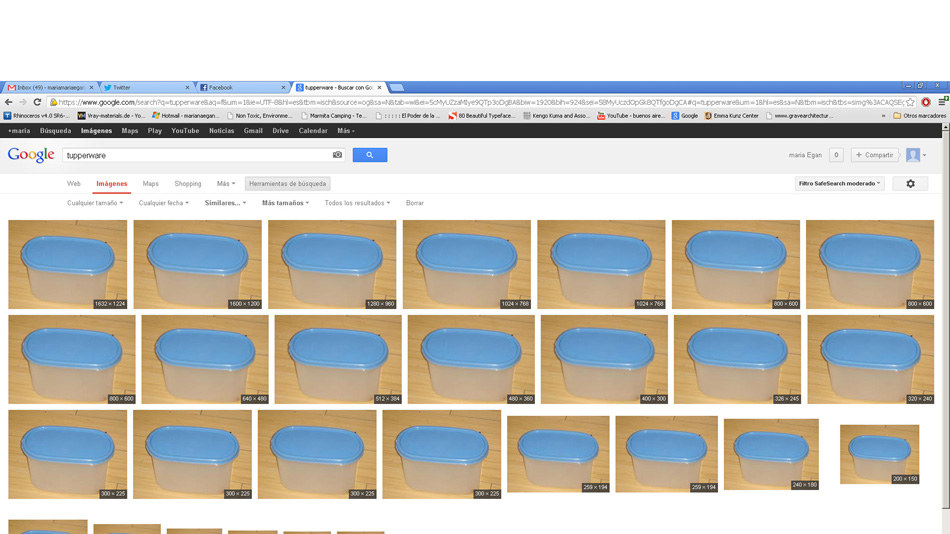Bookmark this page with the star icon
Screen dimensions: 950x534
pyautogui.click(x=910, y=102)
